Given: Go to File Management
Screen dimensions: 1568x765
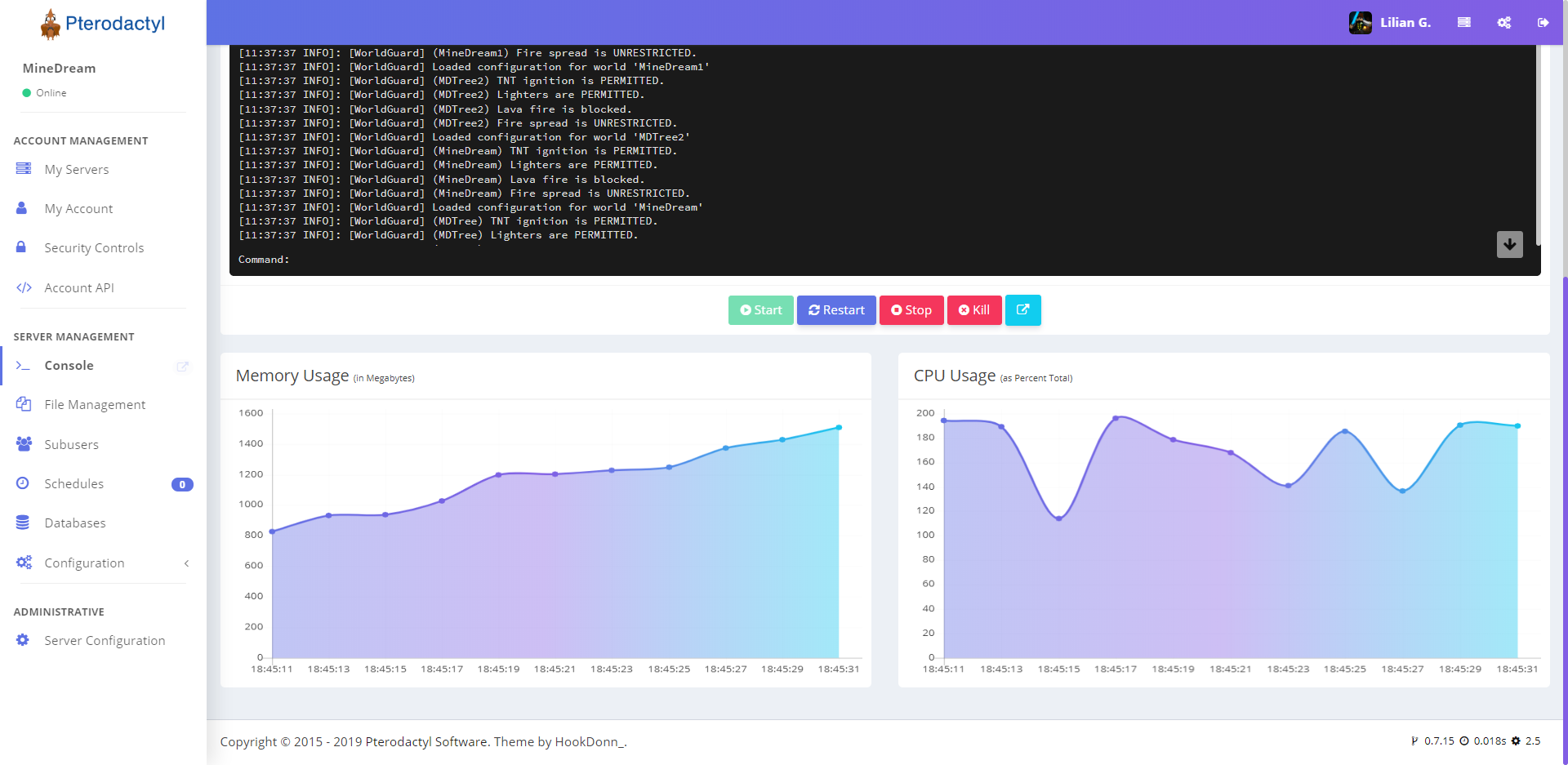Looking at the screenshot, I should (x=95, y=405).
